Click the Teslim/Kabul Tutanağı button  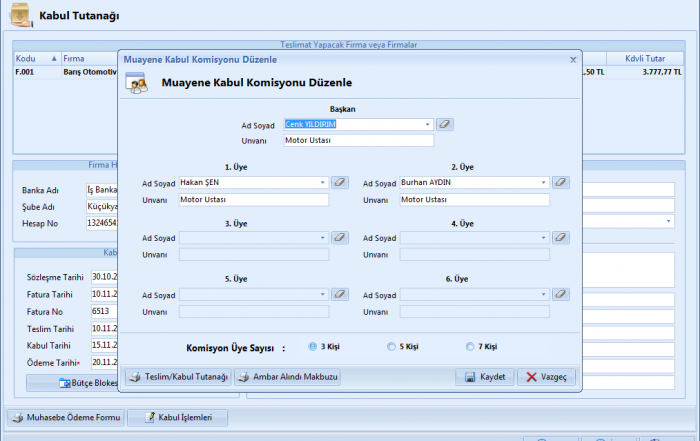(x=177, y=377)
